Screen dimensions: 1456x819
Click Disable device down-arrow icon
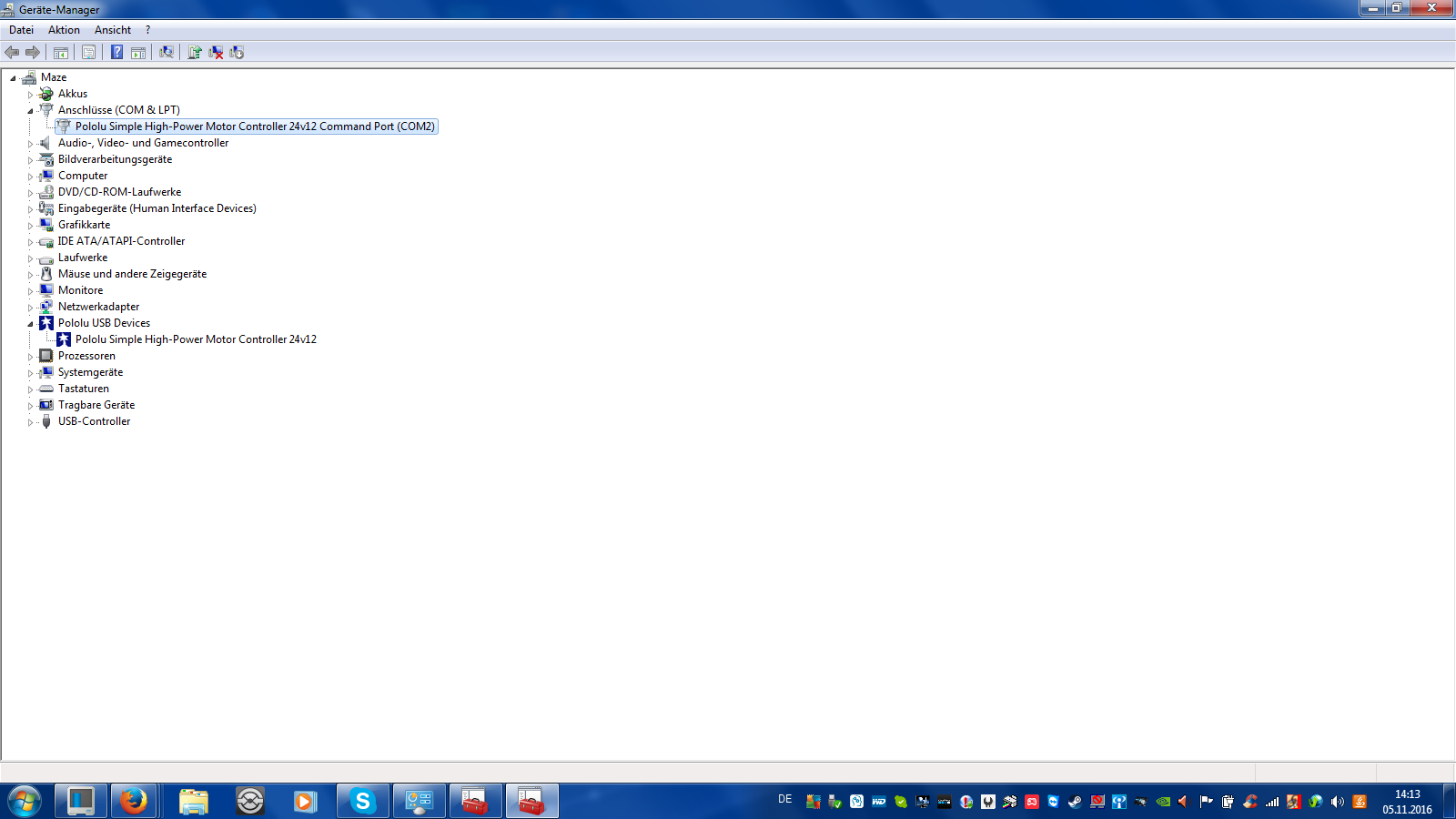[237, 53]
